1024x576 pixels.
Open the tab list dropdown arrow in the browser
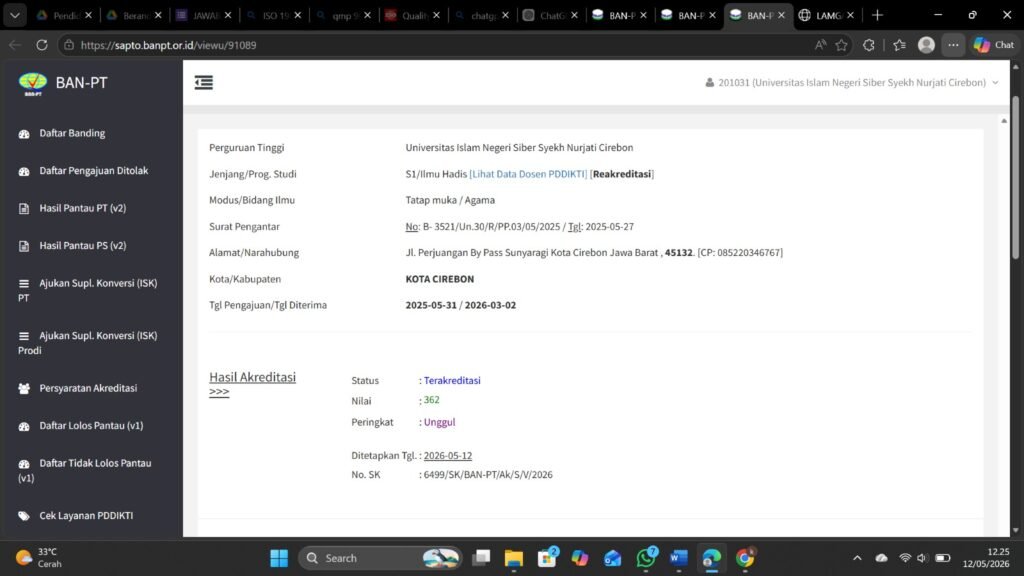(x=14, y=15)
